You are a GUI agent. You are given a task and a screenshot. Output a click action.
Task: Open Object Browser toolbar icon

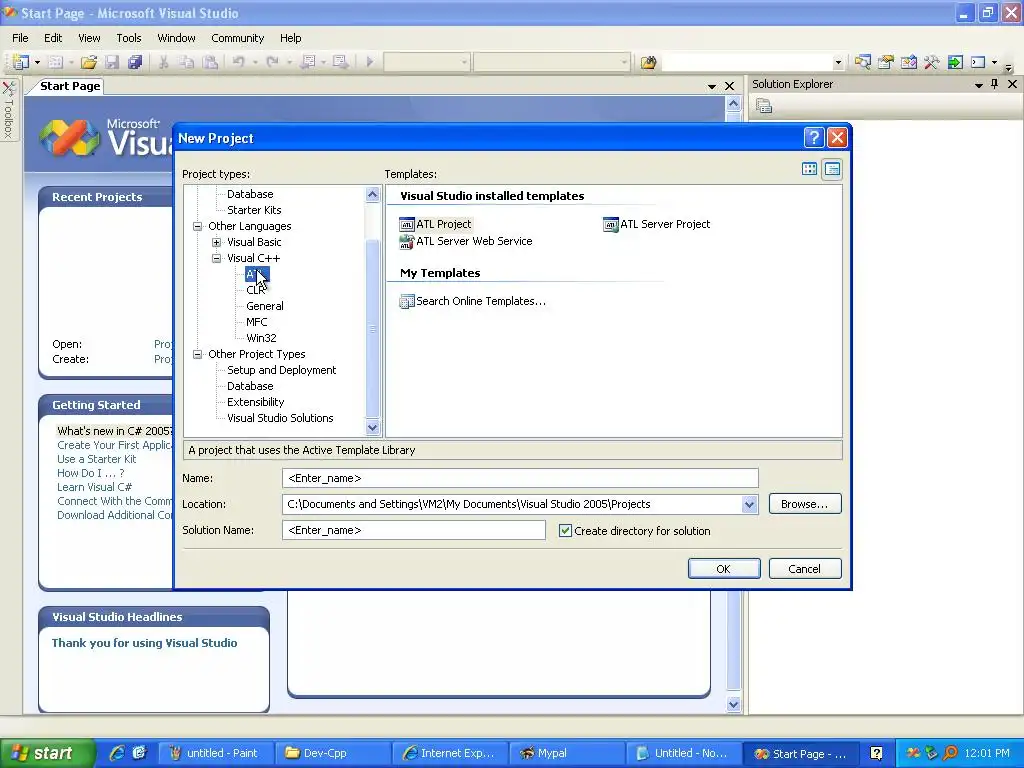pos(908,62)
